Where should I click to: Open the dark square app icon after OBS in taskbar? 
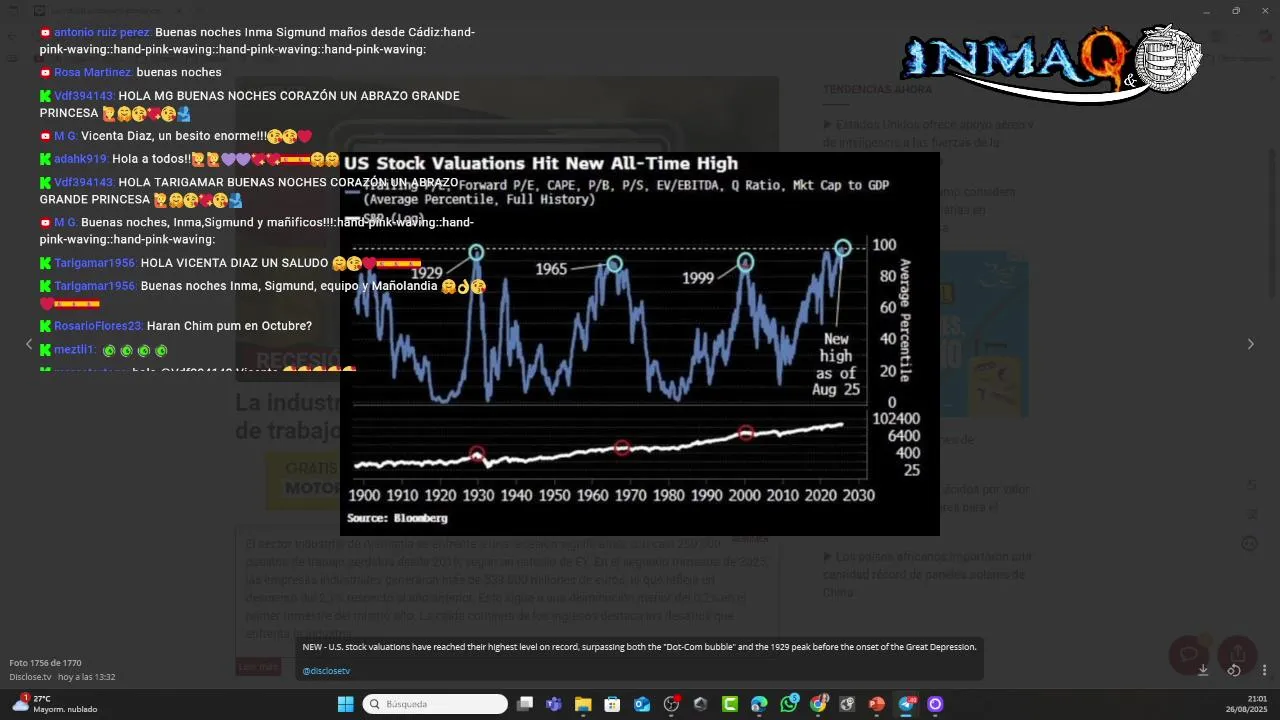coord(700,704)
